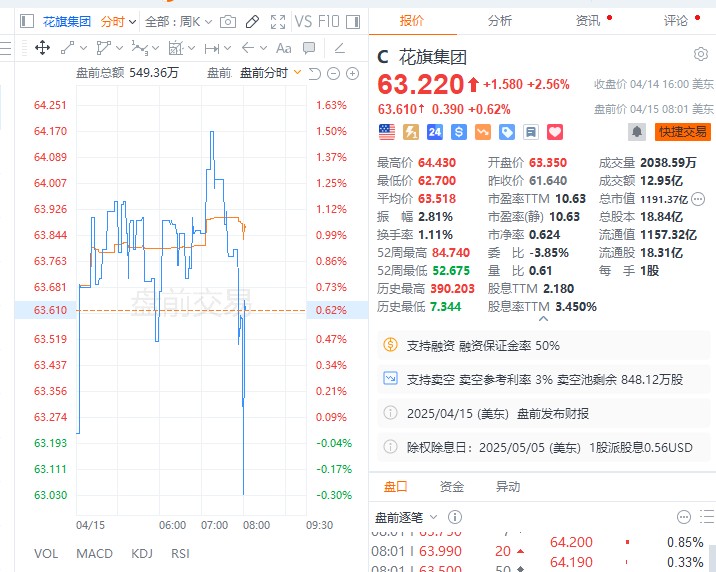This screenshot has height=572, width=716.
Task: Click the orange short-selling icon
Action: tap(483, 132)
